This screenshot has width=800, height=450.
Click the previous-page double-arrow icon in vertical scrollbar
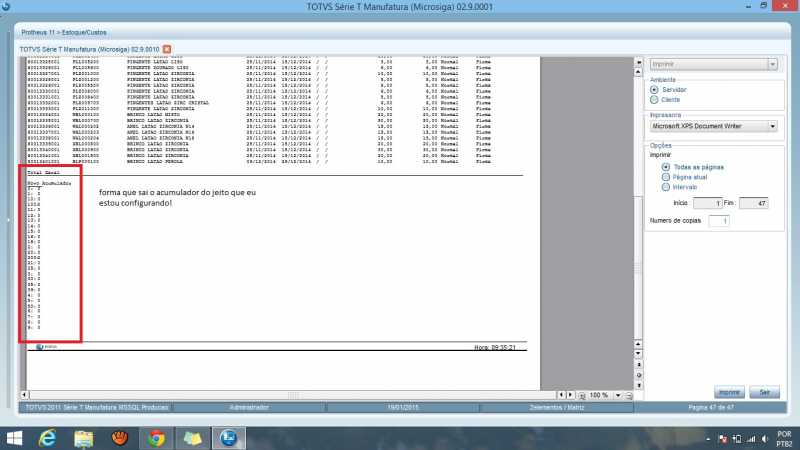[x=639, y=365]
